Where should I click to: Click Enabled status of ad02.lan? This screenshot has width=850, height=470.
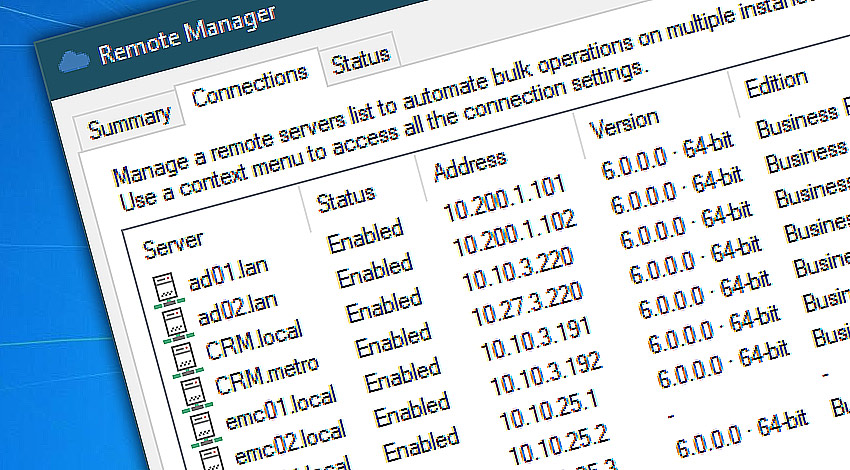pyautogui.click(x=375, y=271)
